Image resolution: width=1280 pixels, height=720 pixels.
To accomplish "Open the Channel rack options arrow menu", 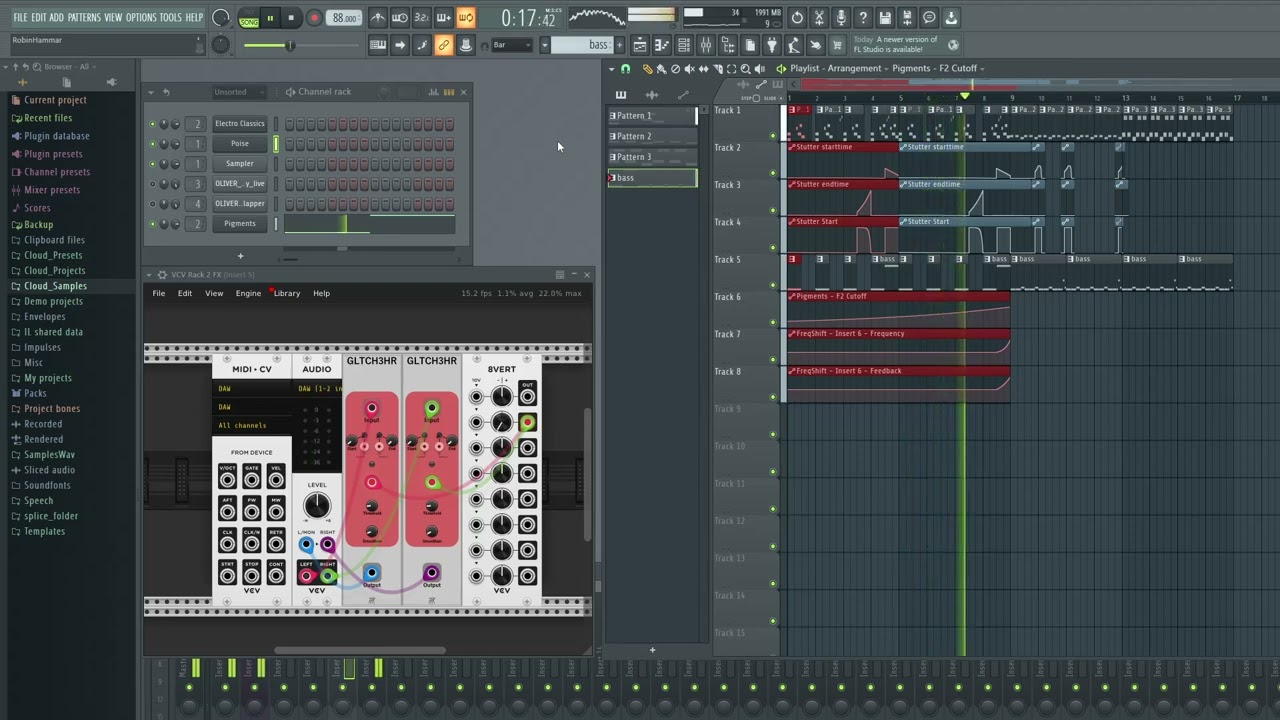I will (x=152, y=92).
